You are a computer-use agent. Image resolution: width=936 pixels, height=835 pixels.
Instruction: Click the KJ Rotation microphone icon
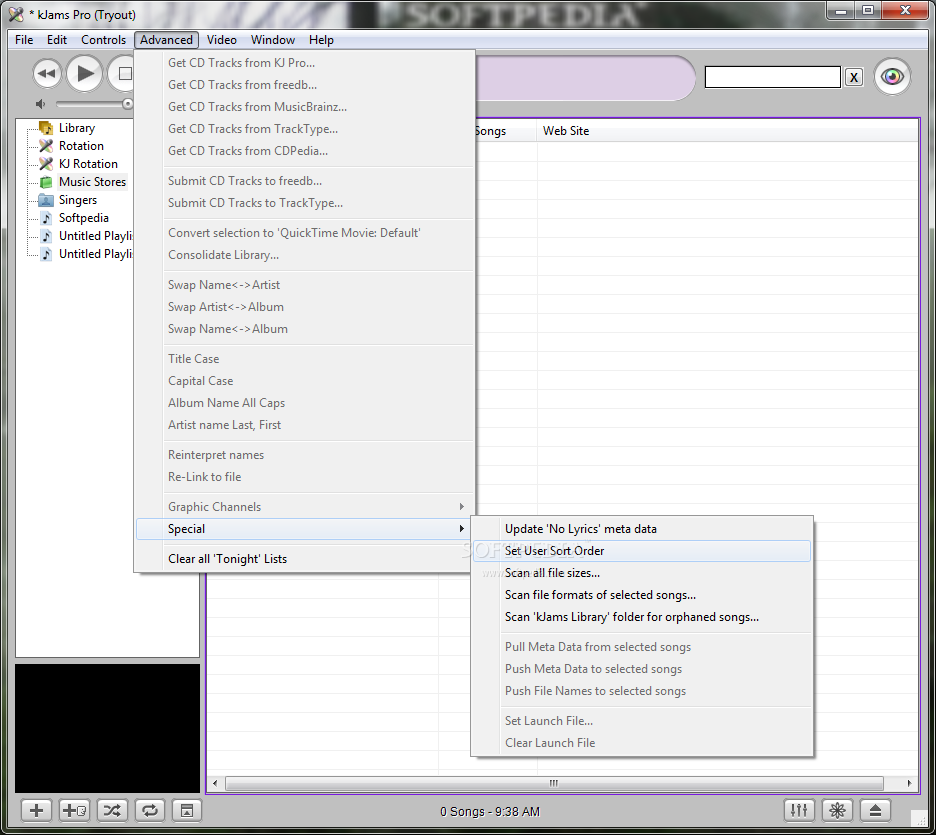coord(46,164)
